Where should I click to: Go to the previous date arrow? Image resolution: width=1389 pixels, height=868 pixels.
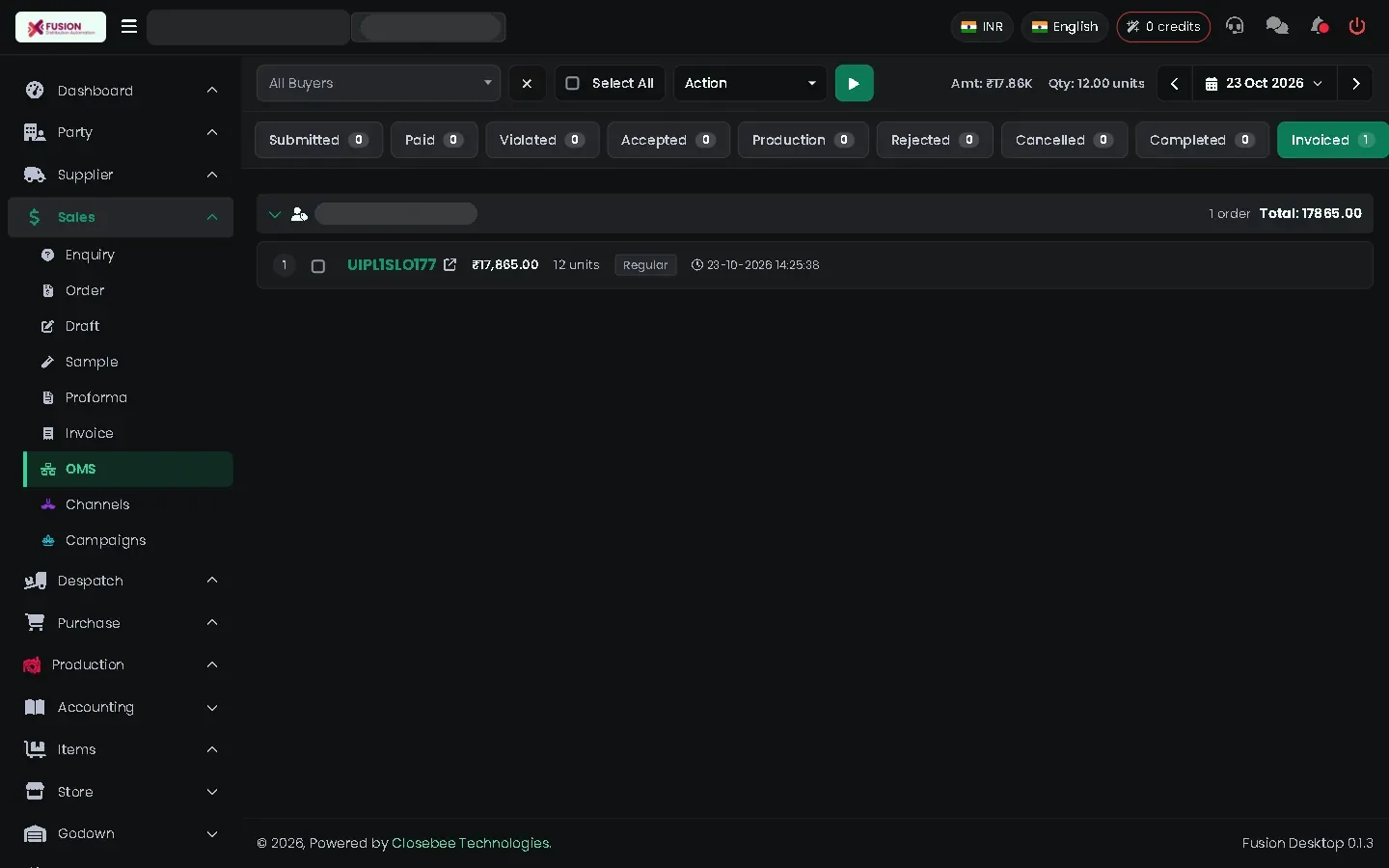[1174, 83]
